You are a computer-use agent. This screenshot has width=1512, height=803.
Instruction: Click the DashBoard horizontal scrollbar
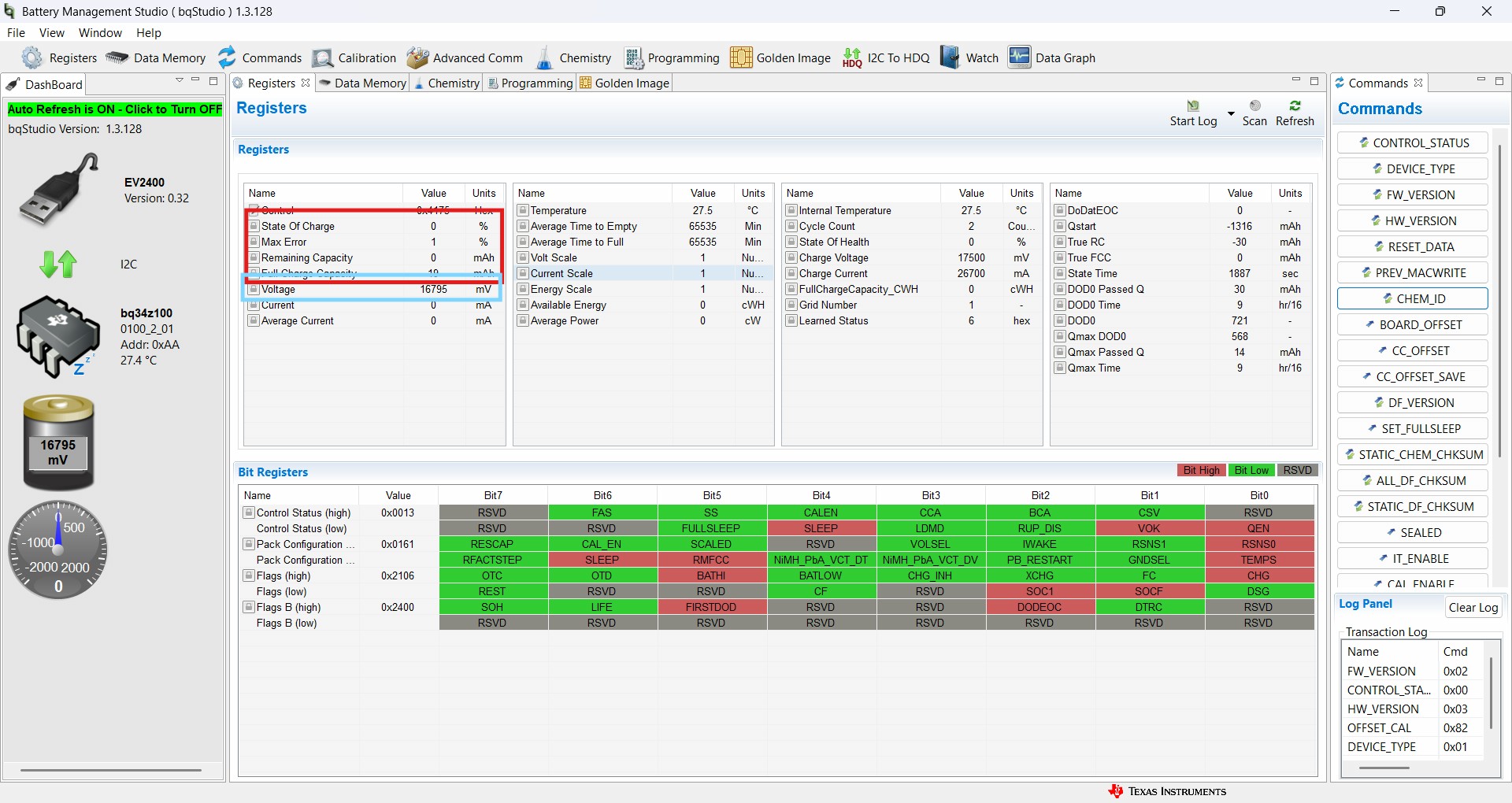(x=111, y=770)
